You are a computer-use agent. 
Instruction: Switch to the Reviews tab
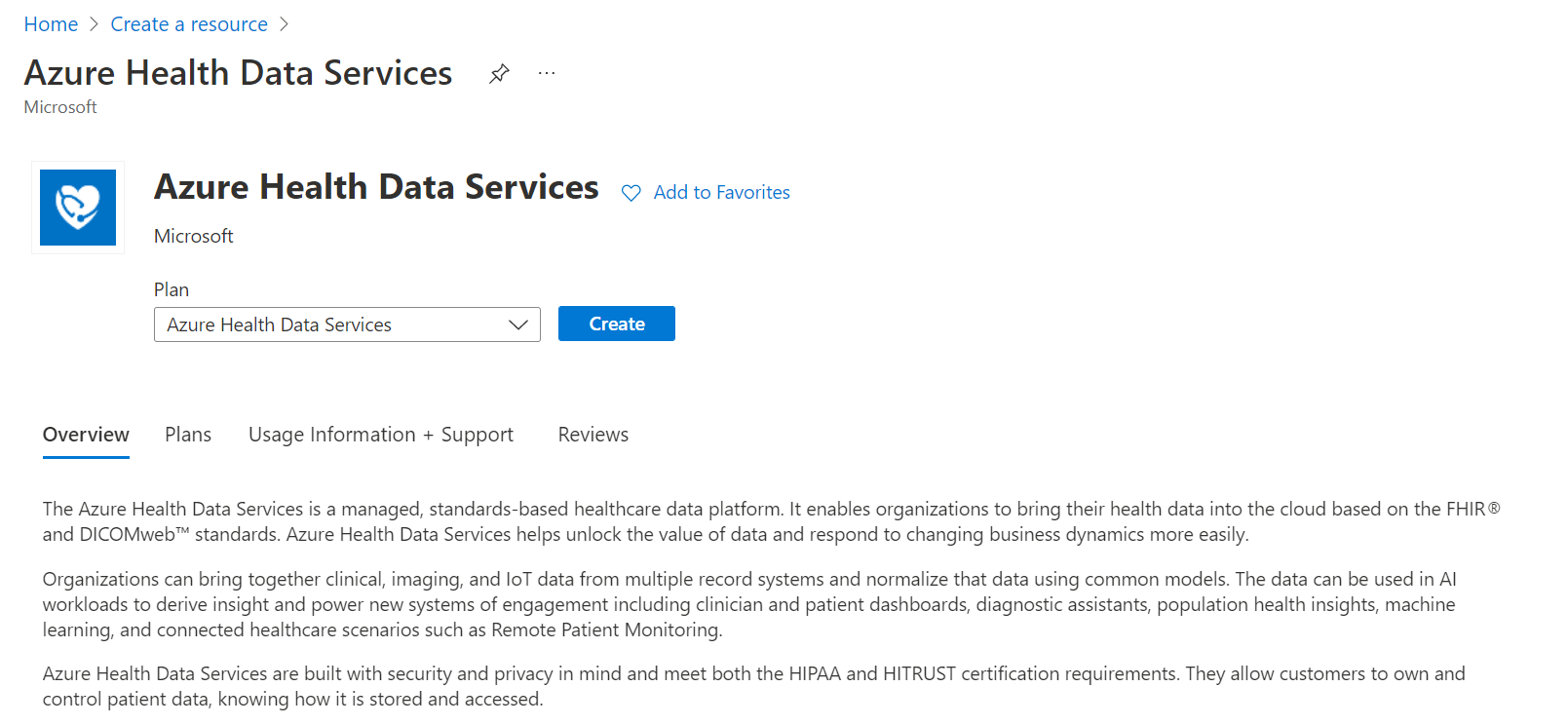coord(593,435)
